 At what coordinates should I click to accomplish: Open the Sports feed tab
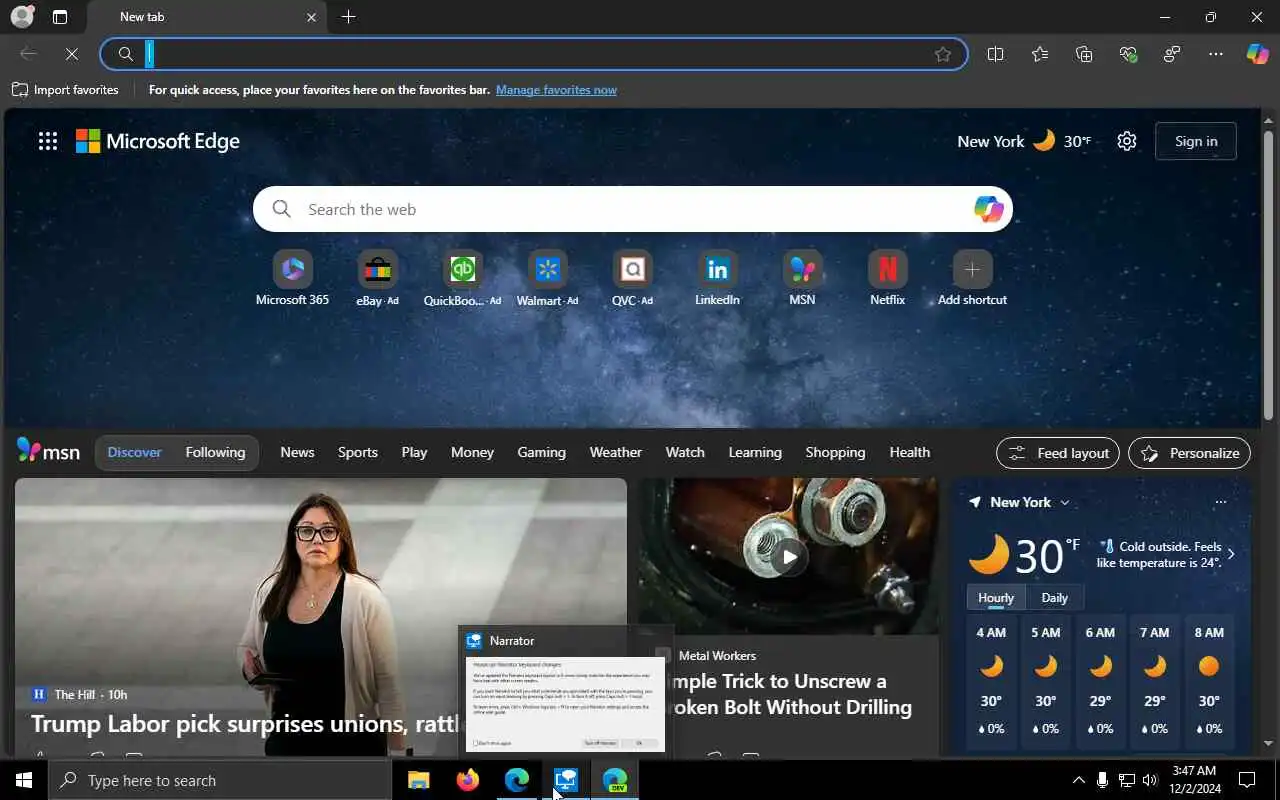click(x=357, y=452)
